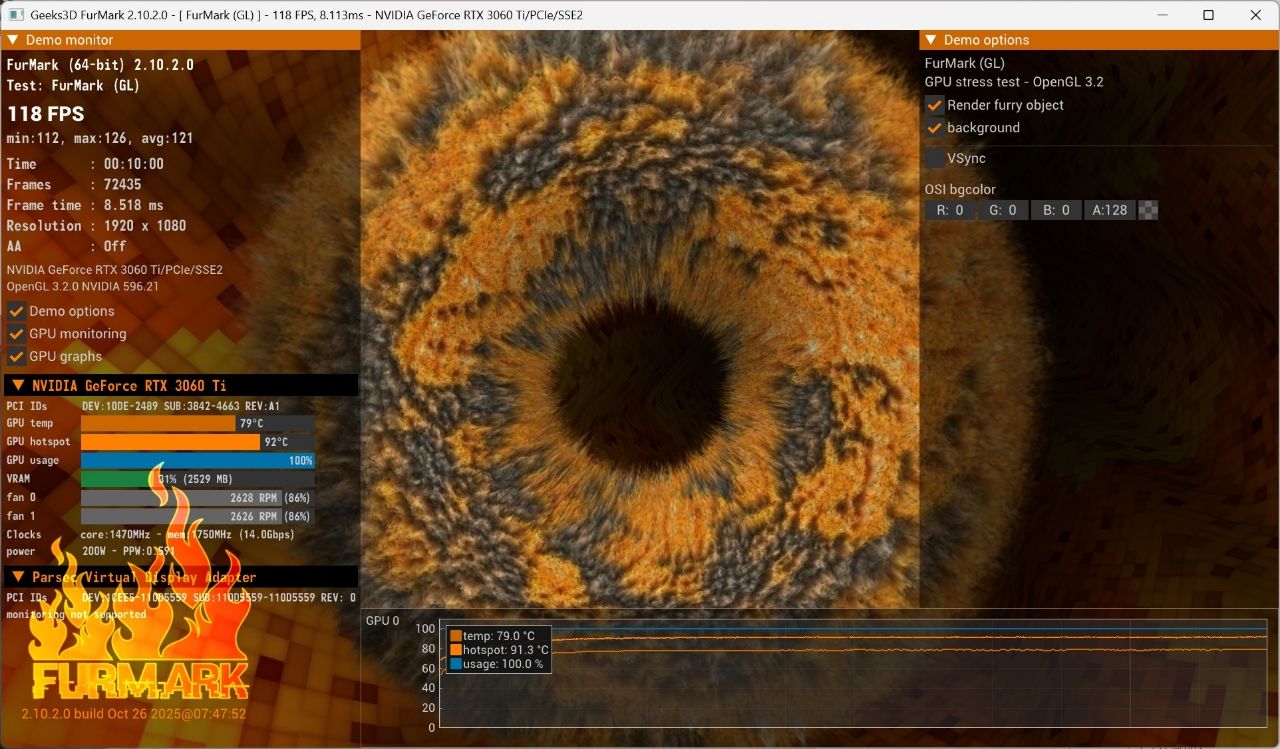Uncheck the GPU monitoring checkbox

(16, 334)
